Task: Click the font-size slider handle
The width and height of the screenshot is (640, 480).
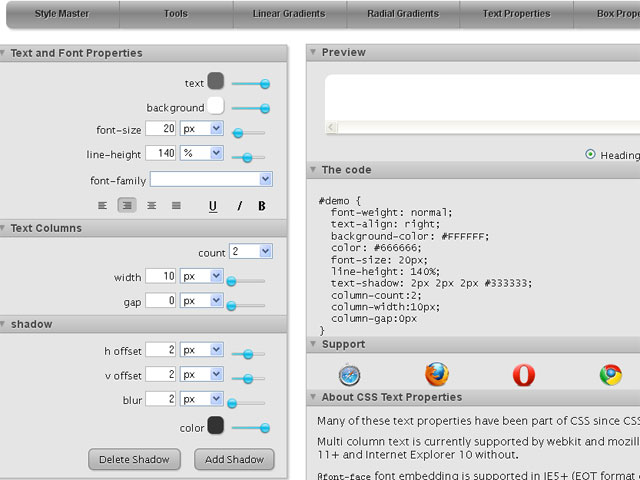Action: point(238,133)
